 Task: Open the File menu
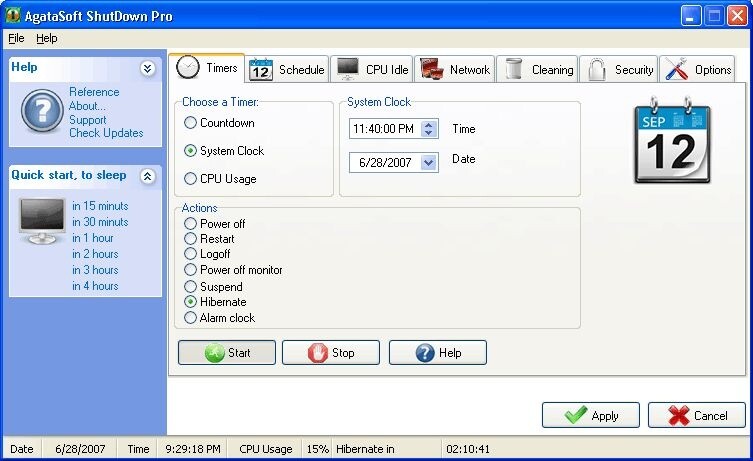(x=16, y=38)
